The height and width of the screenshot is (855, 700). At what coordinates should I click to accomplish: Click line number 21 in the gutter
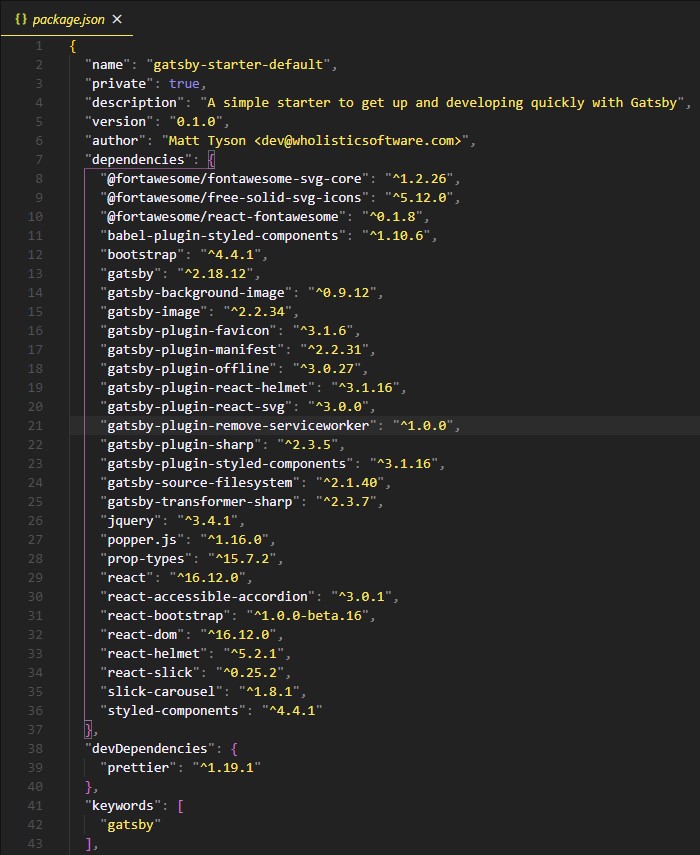36,425
